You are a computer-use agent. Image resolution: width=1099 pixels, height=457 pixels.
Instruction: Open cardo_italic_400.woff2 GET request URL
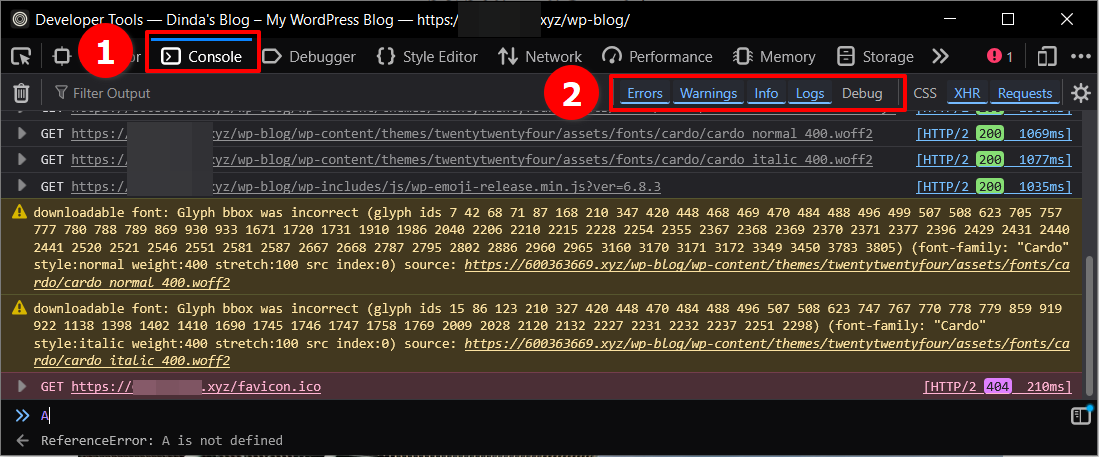(x=472, y=161)
